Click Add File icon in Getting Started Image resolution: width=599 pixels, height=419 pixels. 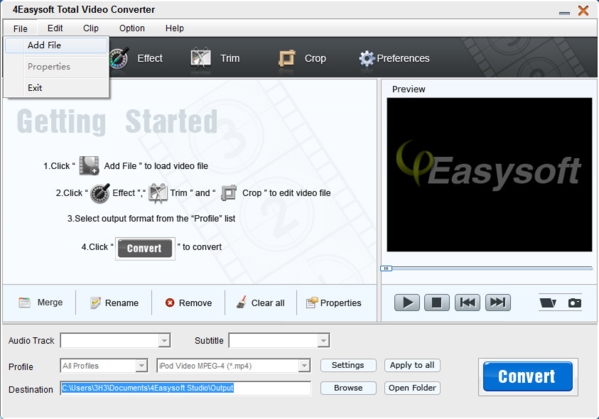point(89,166)
